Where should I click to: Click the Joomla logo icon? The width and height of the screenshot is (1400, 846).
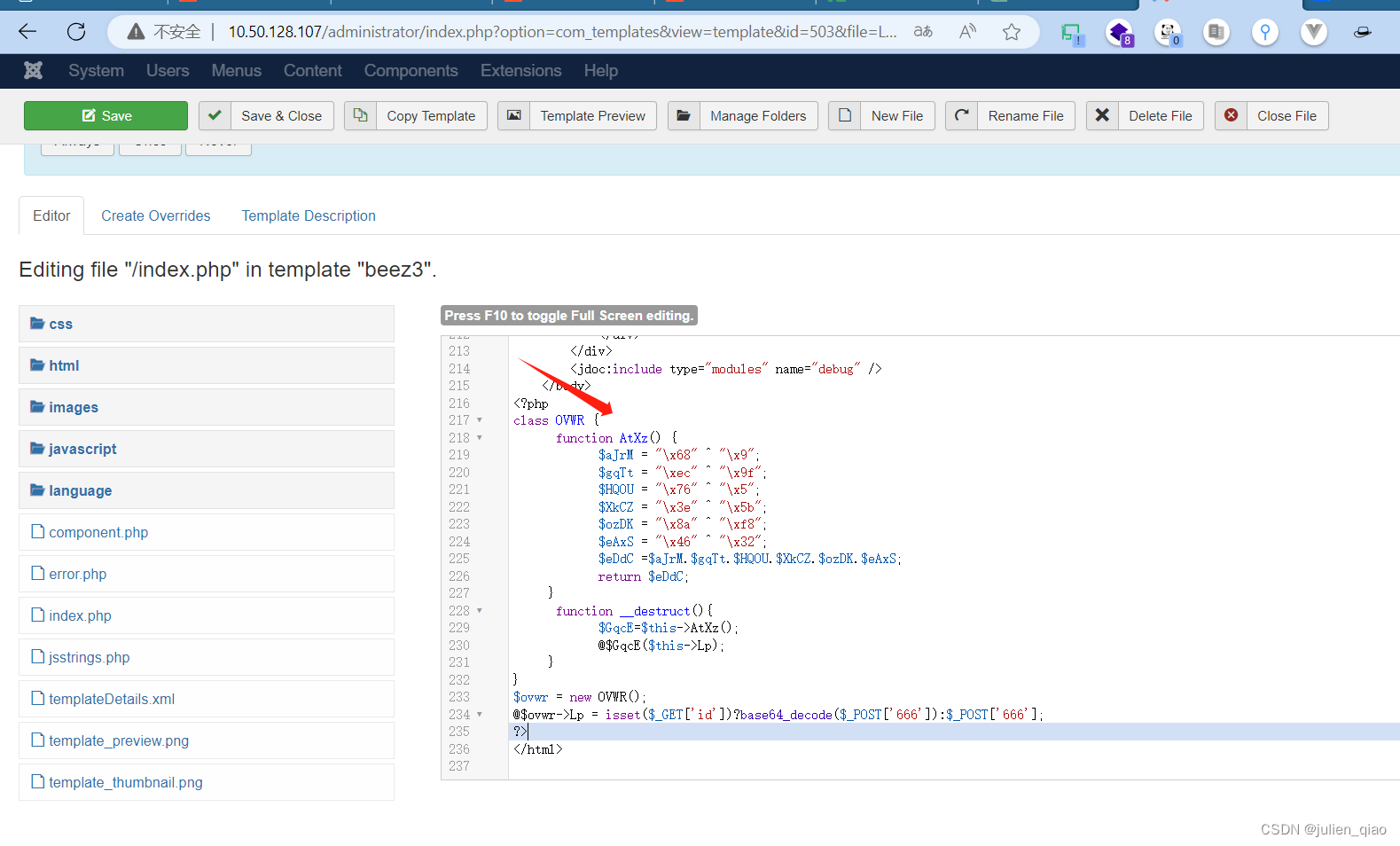coord(33,70)
